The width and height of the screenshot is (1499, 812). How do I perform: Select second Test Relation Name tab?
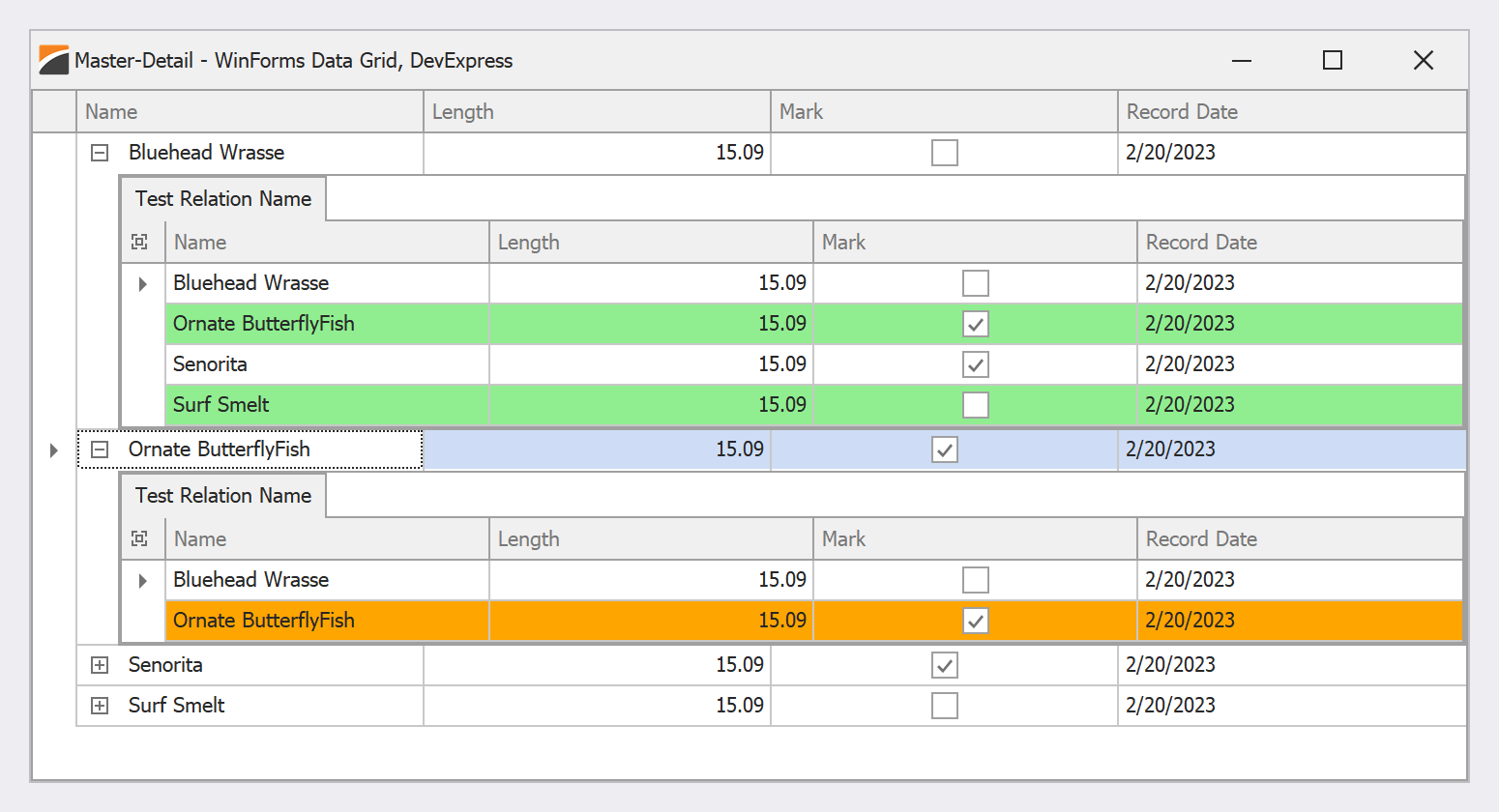click(x=223, y=496)
